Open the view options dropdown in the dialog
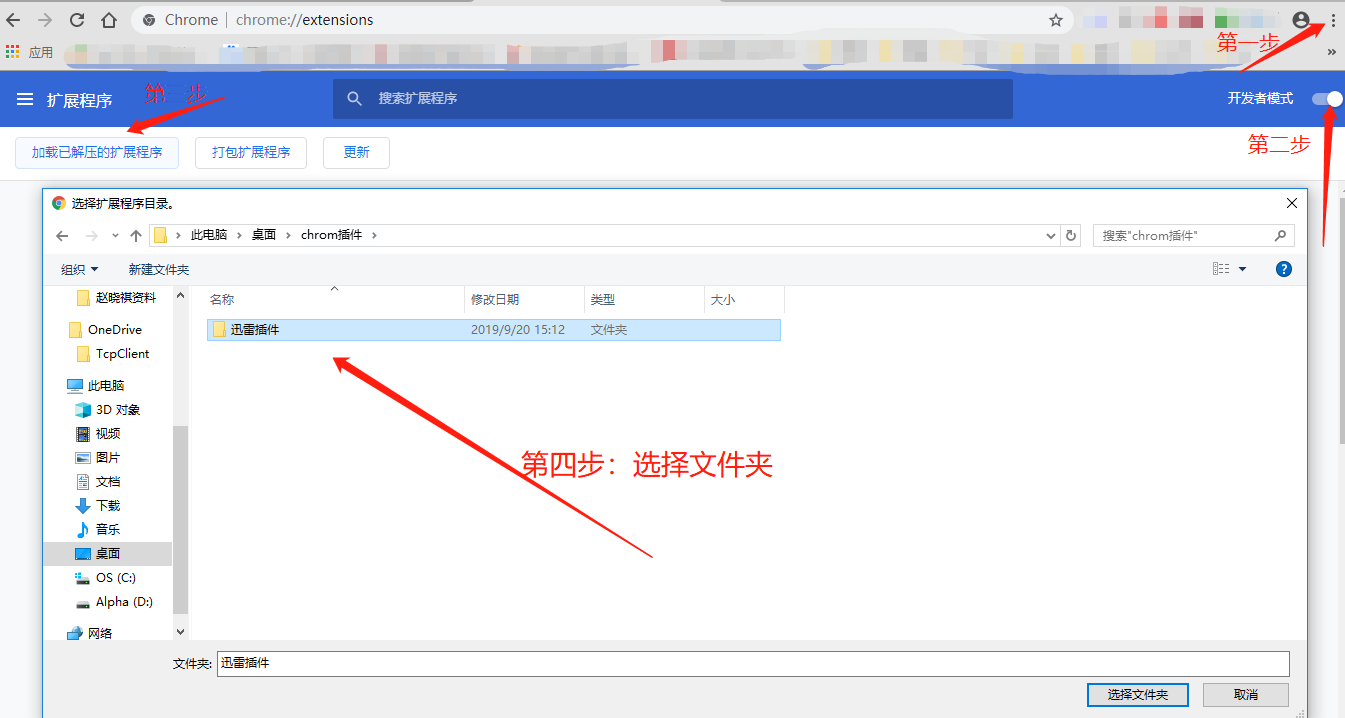The height and width of the screenshot is (718, 1345). pos(1227,268)
